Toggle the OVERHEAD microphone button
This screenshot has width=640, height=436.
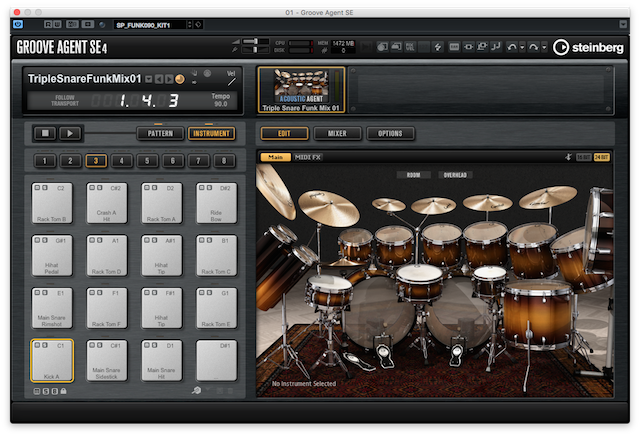click(x=455, y=175)
